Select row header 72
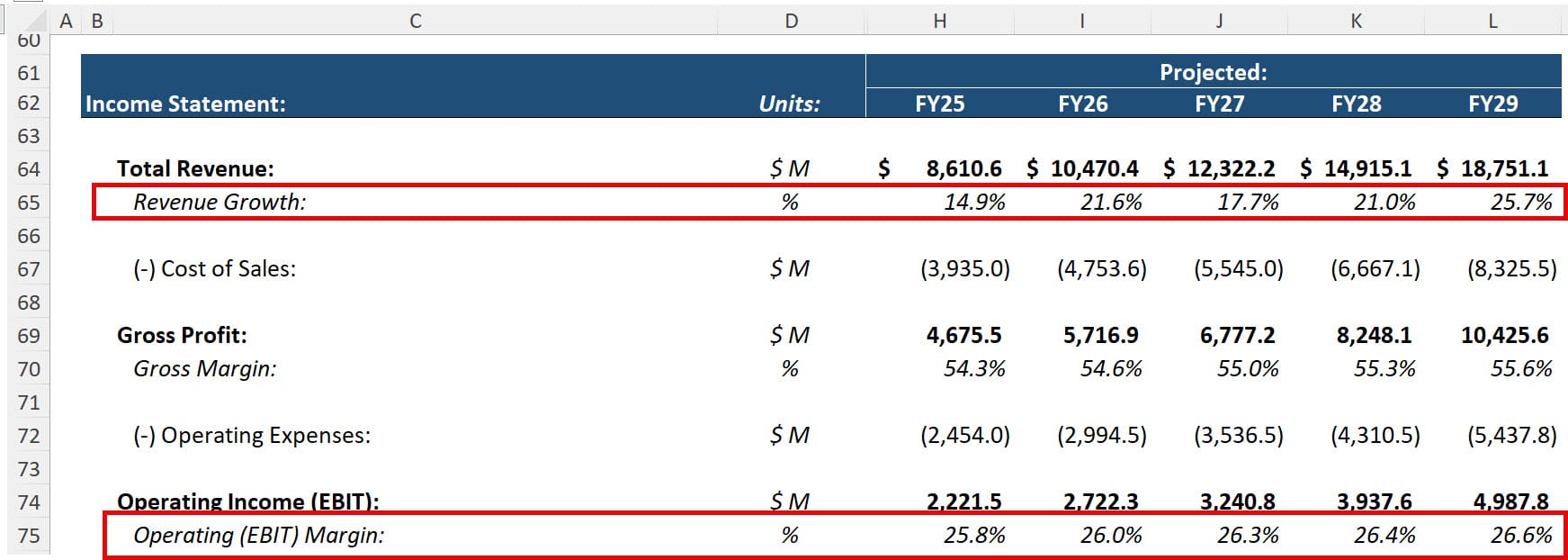The image size is (1568, 560). (x=29, y=435)
